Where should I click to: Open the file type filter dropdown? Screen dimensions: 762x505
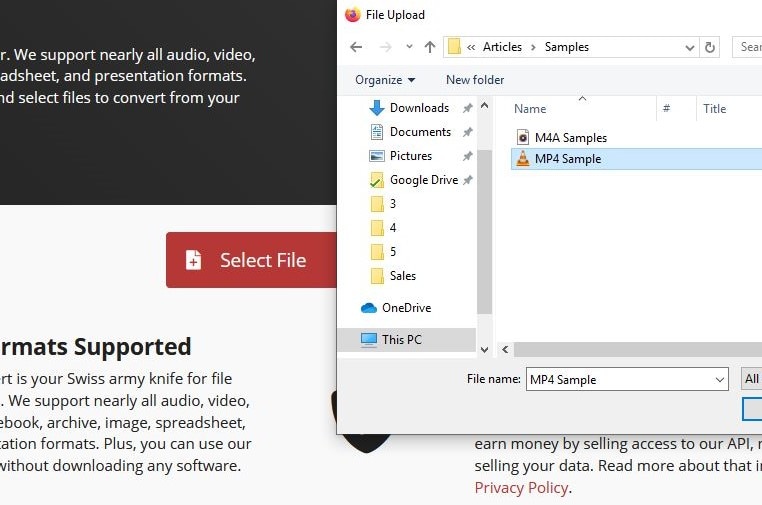[x=751, y=379]
